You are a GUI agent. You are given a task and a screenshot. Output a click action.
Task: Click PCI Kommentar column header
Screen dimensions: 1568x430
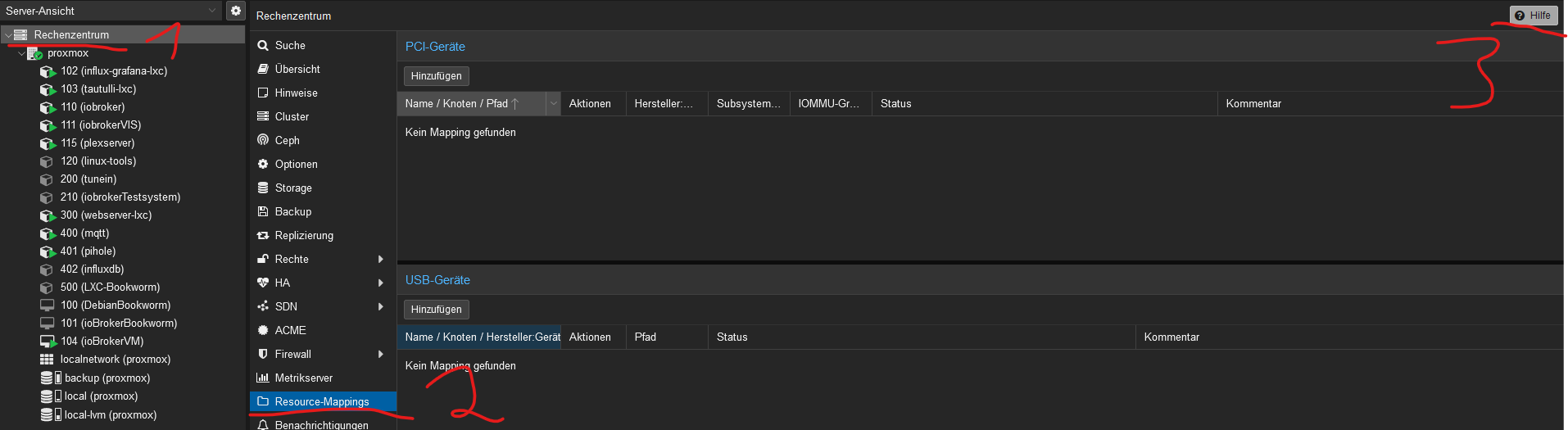click(1390, 104)
